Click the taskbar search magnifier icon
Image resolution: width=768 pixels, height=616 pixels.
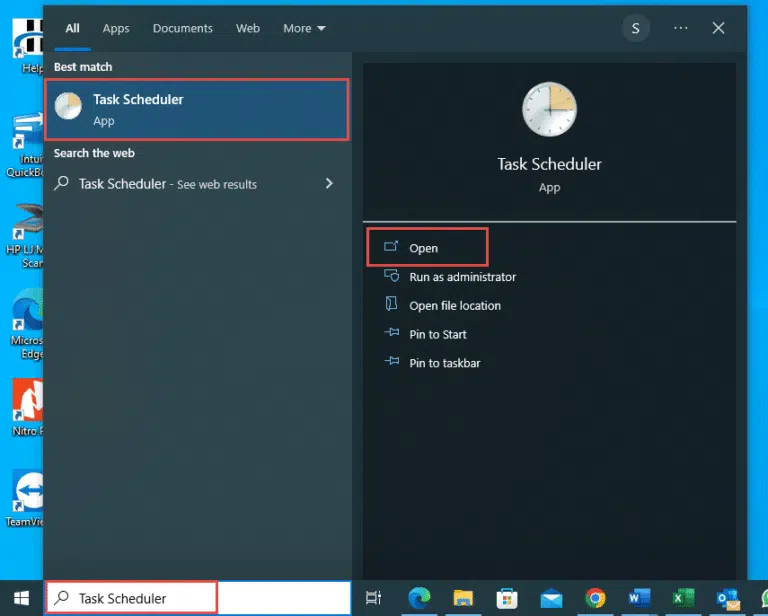click(62, 598)
